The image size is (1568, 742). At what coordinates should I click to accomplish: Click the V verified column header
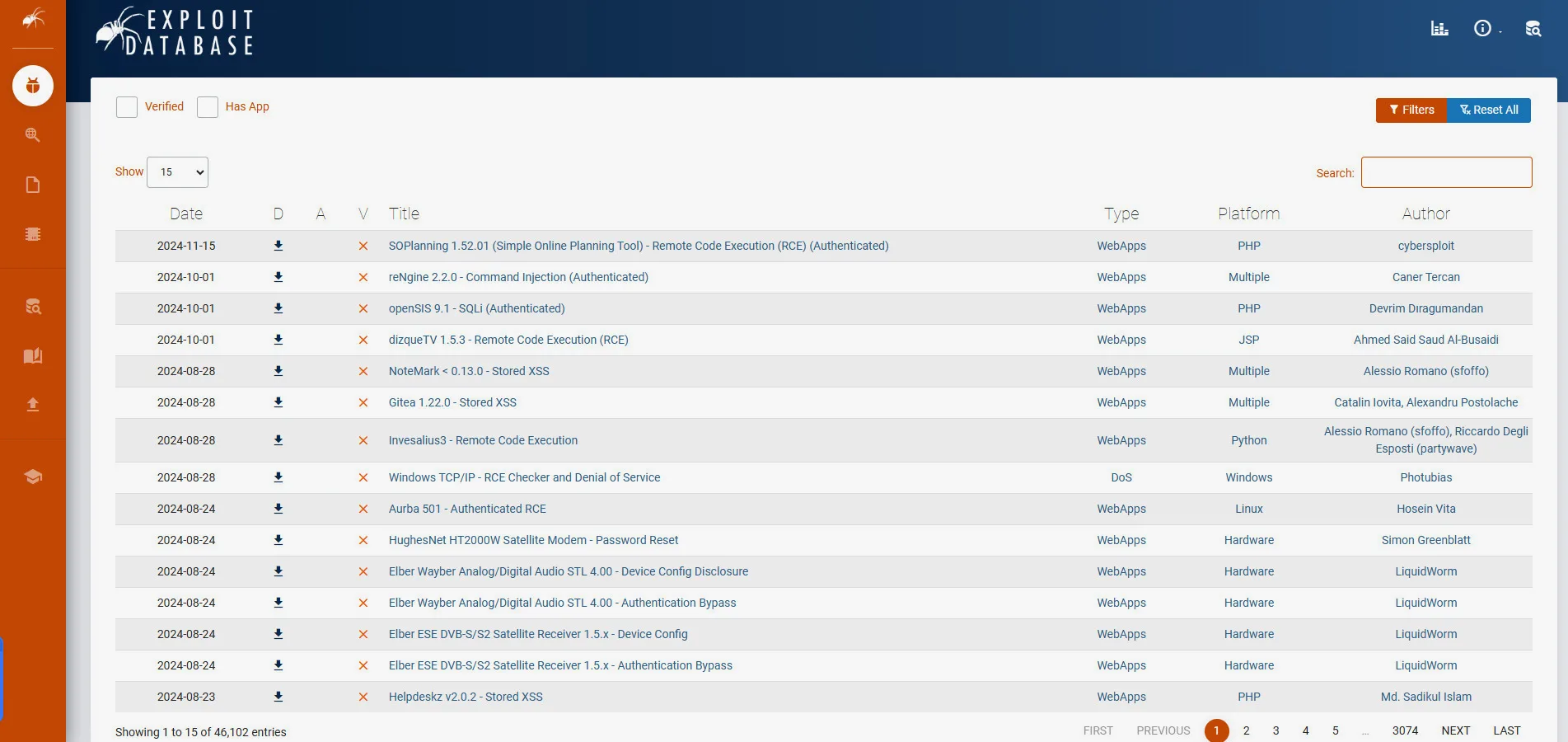(x=363, y=214)
